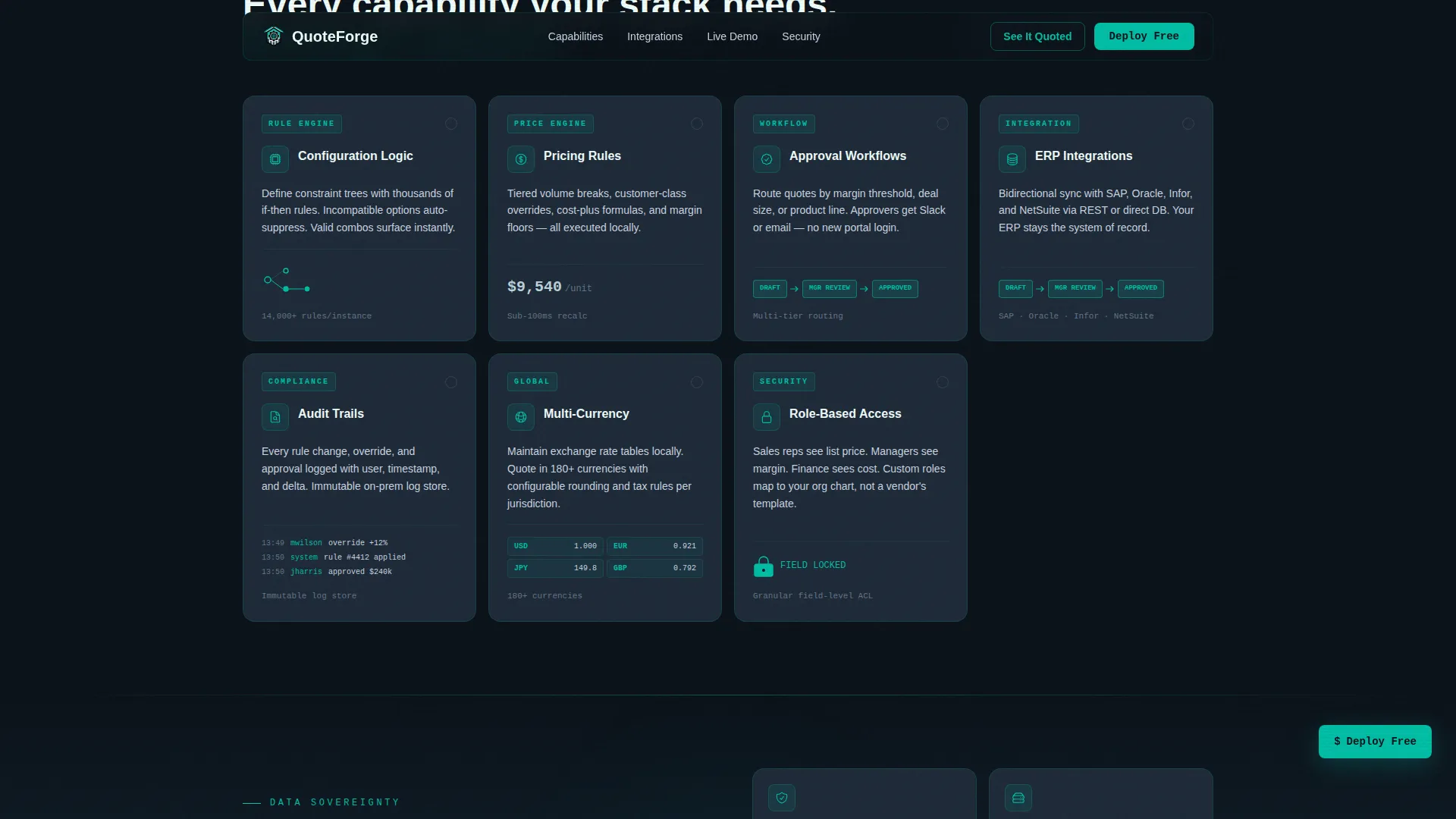
Task: Click the Configuration Logic chip icon
Action: click(275, 159)
